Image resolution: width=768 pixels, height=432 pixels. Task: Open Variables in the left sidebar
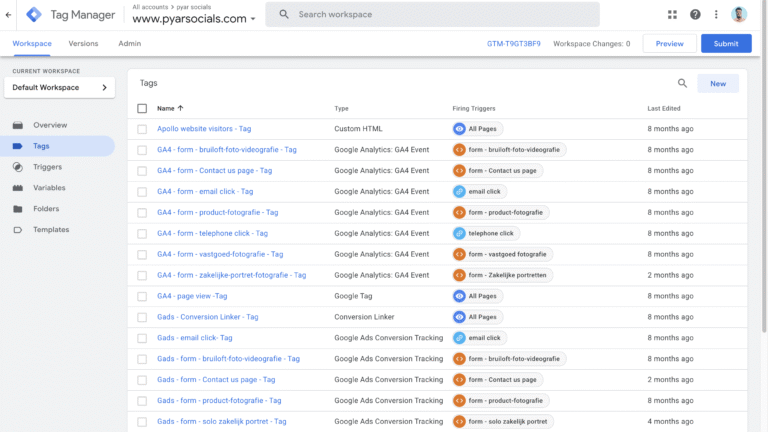coord(49,188)
